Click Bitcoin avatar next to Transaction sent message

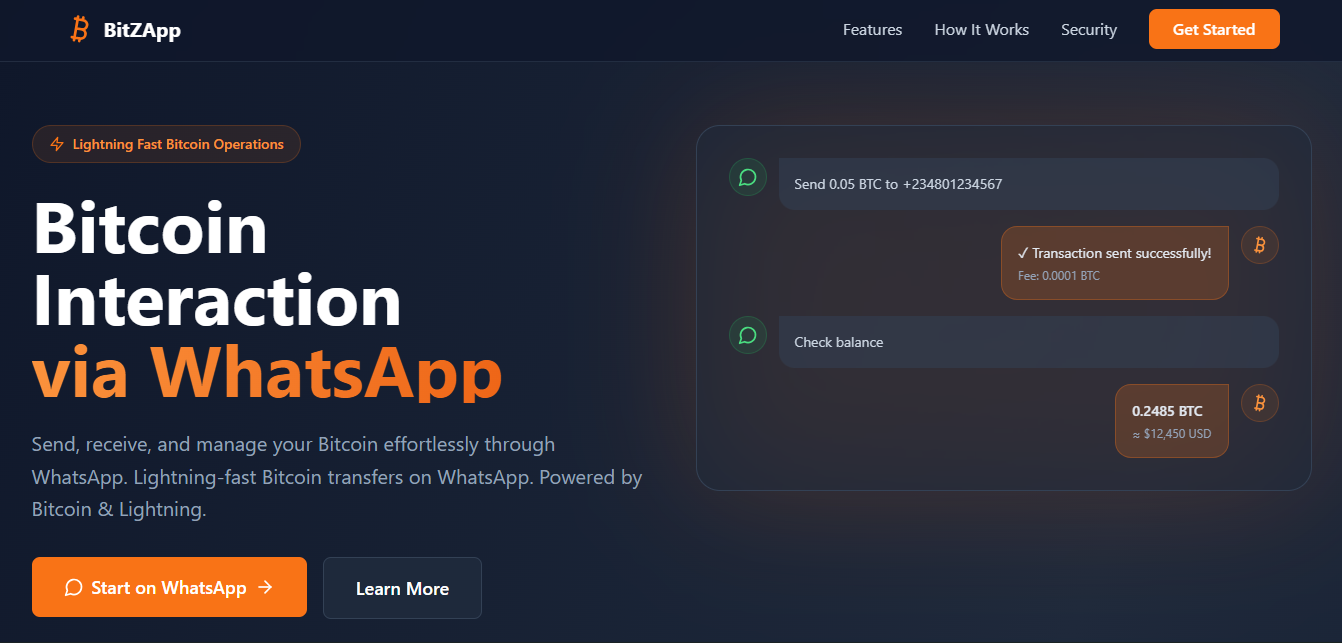tap(1259, 245)
